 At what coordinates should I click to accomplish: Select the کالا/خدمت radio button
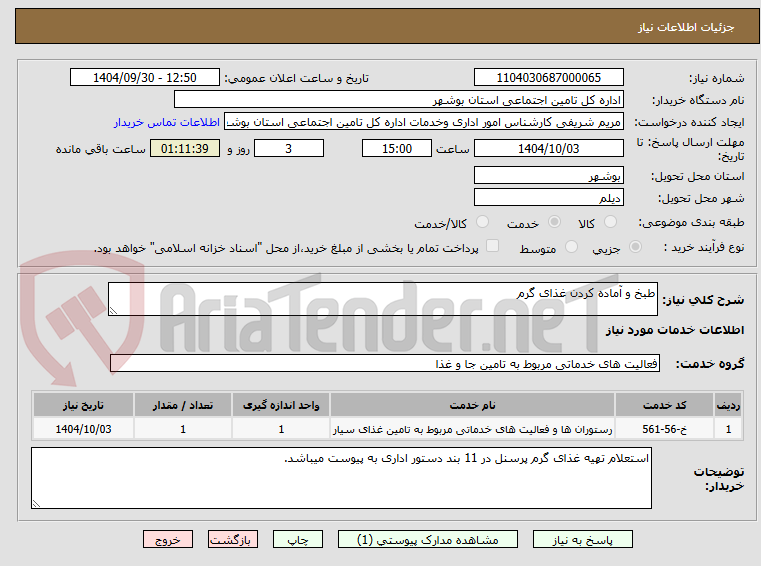coord(482,222)
